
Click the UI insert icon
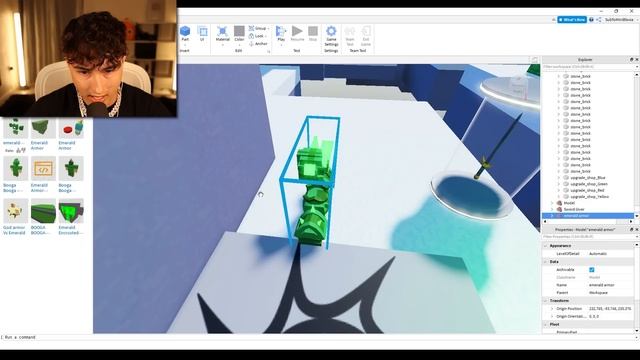coord(202,31)
